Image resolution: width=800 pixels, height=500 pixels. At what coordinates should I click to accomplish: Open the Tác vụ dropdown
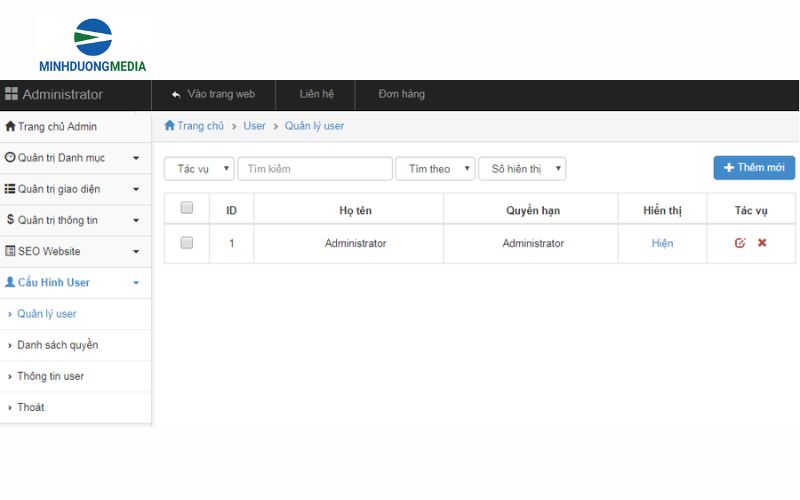[x=199, y=169]
